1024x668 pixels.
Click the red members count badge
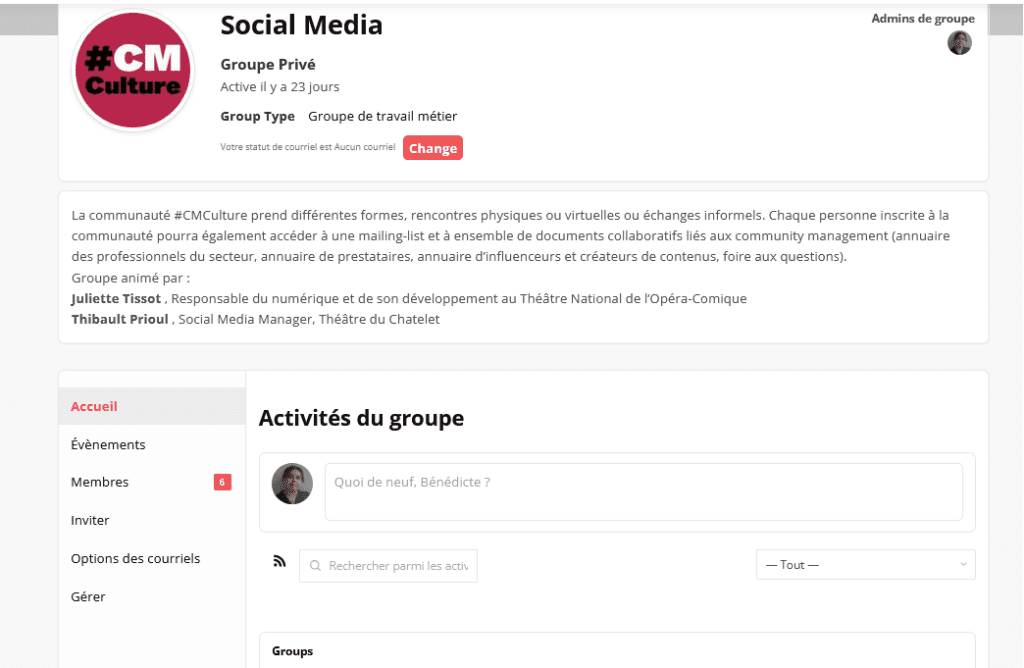click(222, 482)
